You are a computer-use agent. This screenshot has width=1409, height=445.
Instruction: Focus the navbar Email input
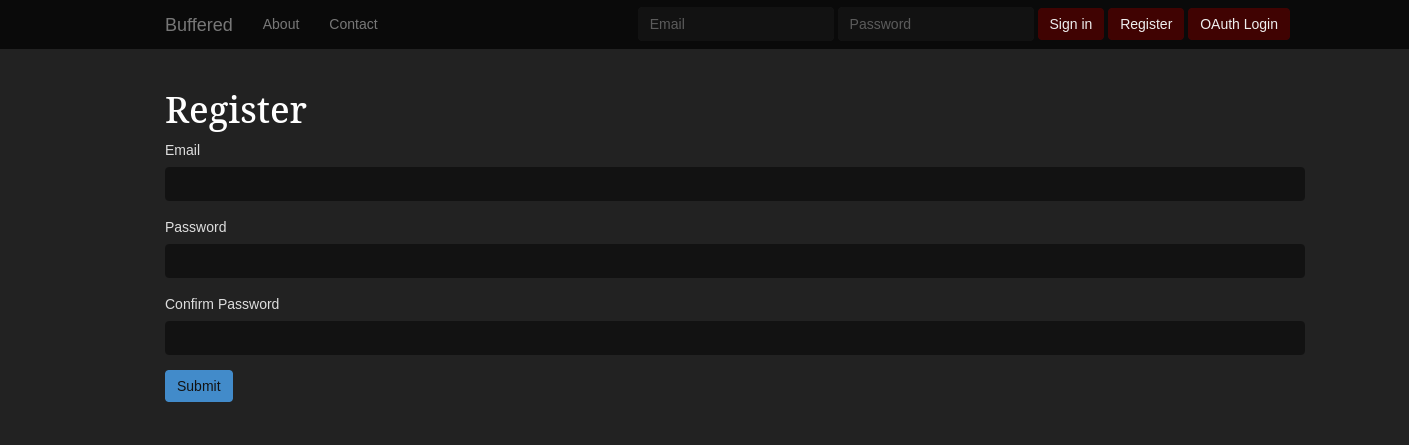735,24
